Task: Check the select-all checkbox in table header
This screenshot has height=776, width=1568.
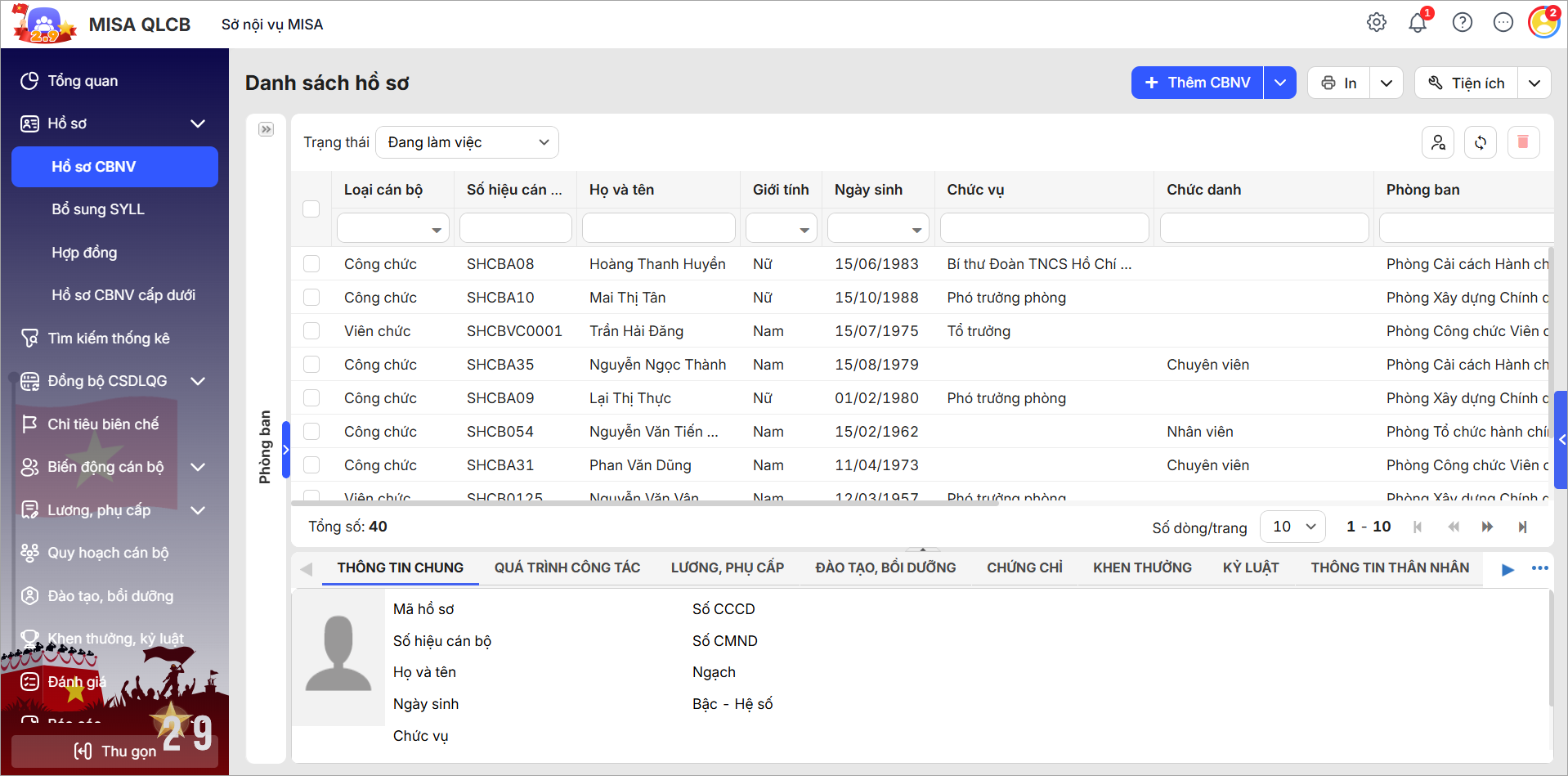Action: pos(311,209)
